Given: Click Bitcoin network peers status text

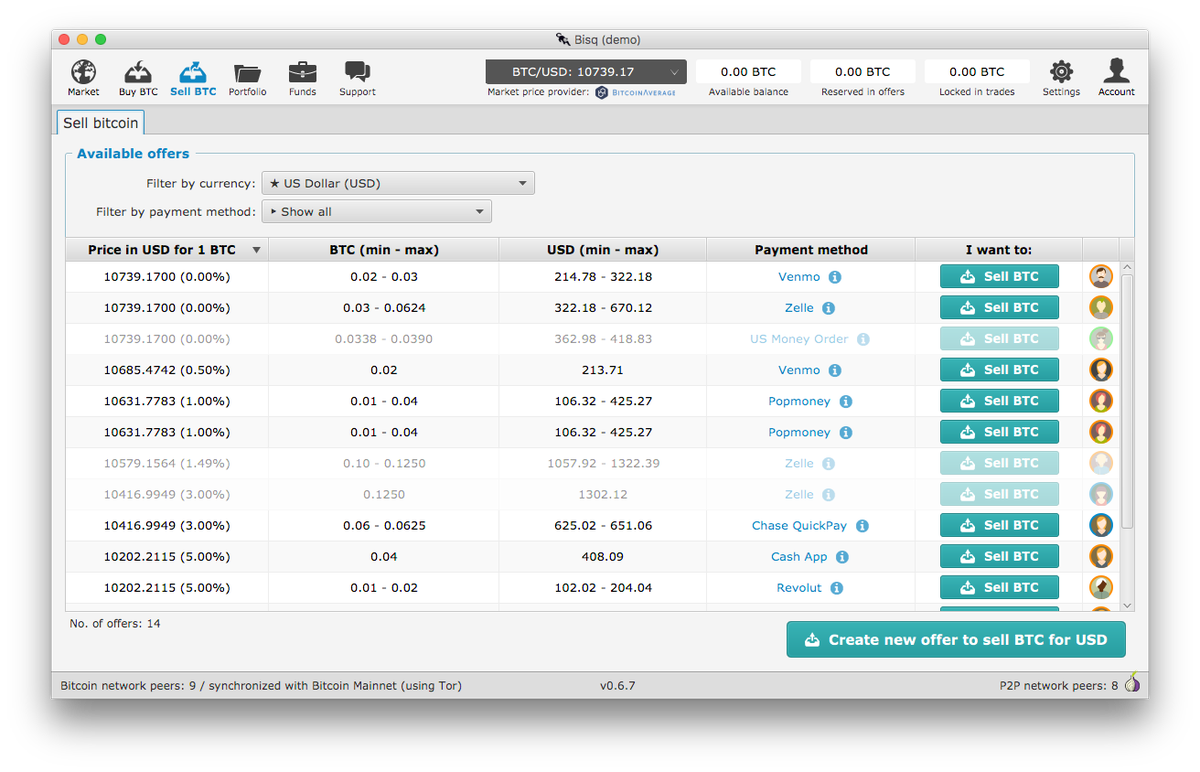Looking at the screenshot, I should (x=261, y=686).
